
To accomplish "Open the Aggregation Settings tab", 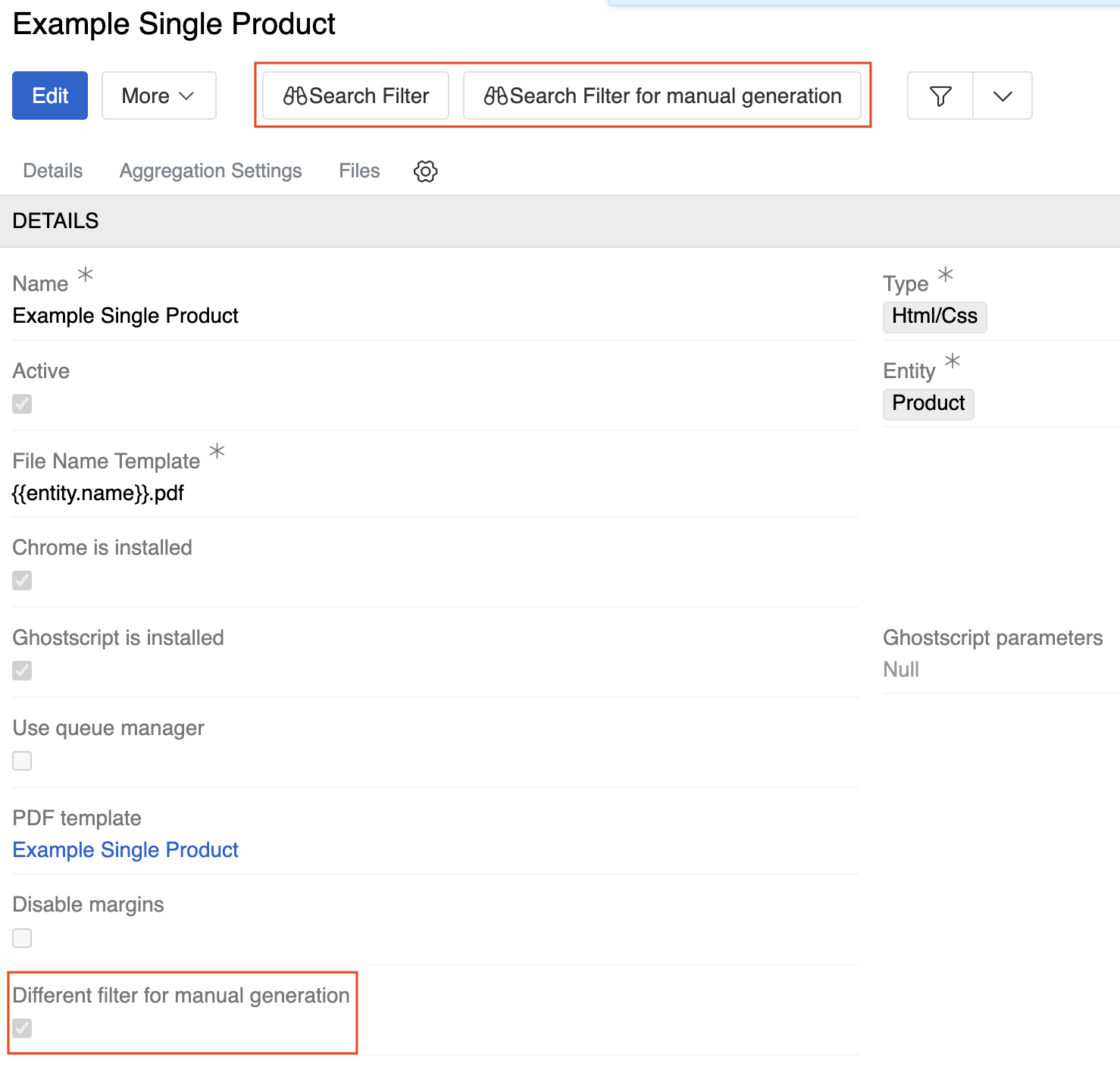I will tap(211, 171).
